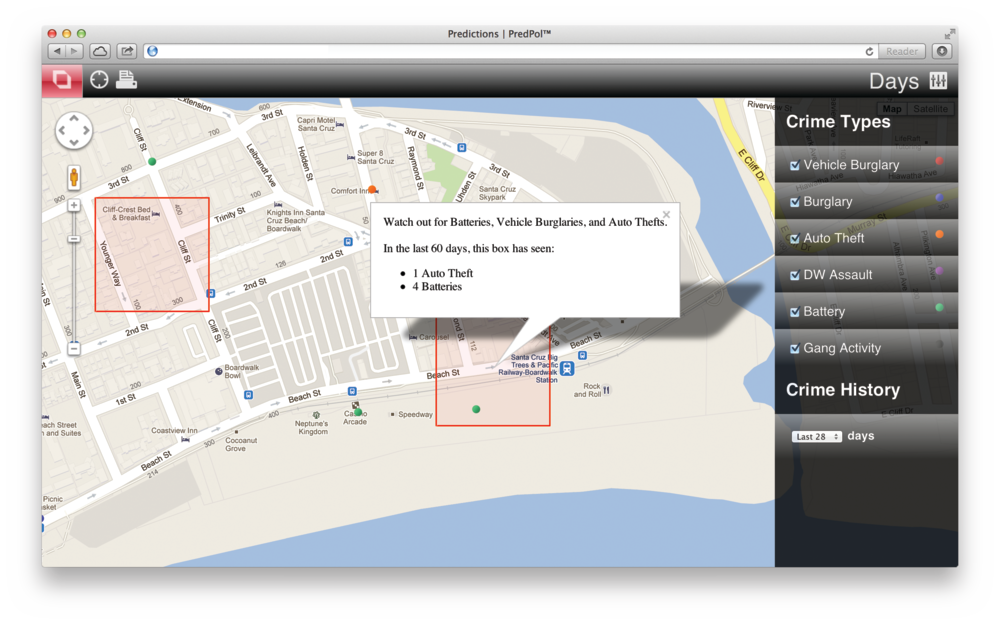This screenshot has height=625, width=1000.
Task: Click the printer icon in toolbar
Action: [x=126, y=80]
